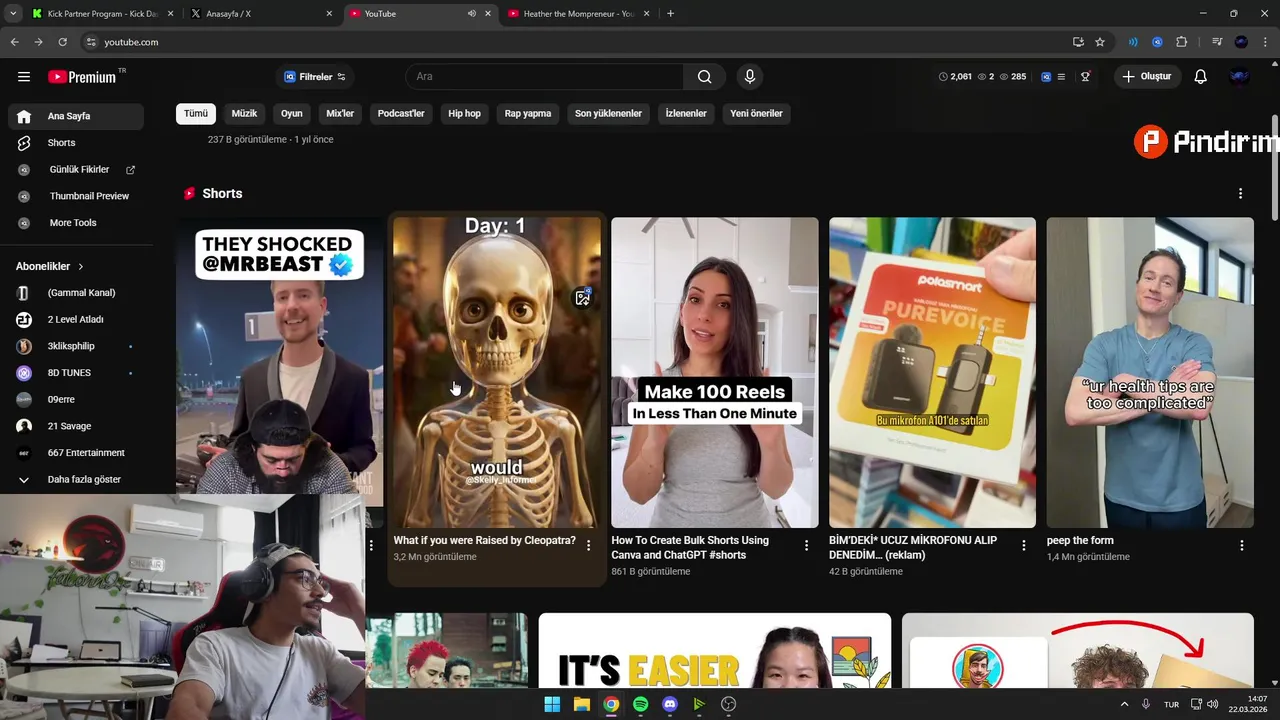The height and width of the screenshot is (720, 1280).
Task: Open a new browser tab
Action: click(670, 14)
